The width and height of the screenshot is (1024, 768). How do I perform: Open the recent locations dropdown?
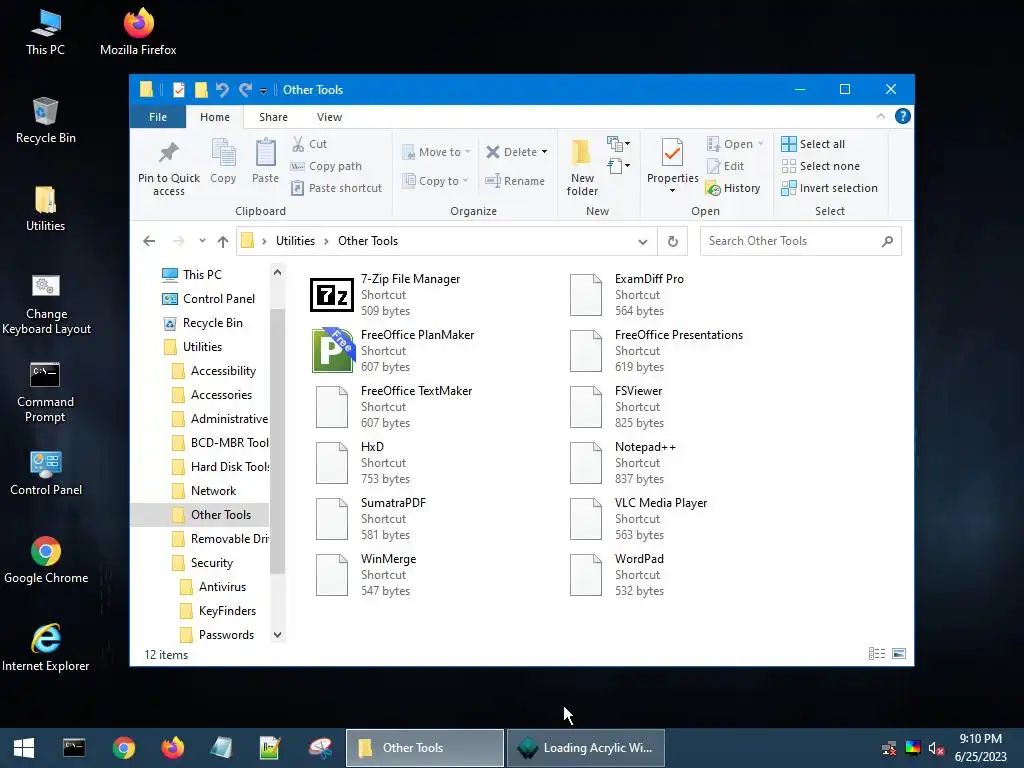(x=202, y=241)
